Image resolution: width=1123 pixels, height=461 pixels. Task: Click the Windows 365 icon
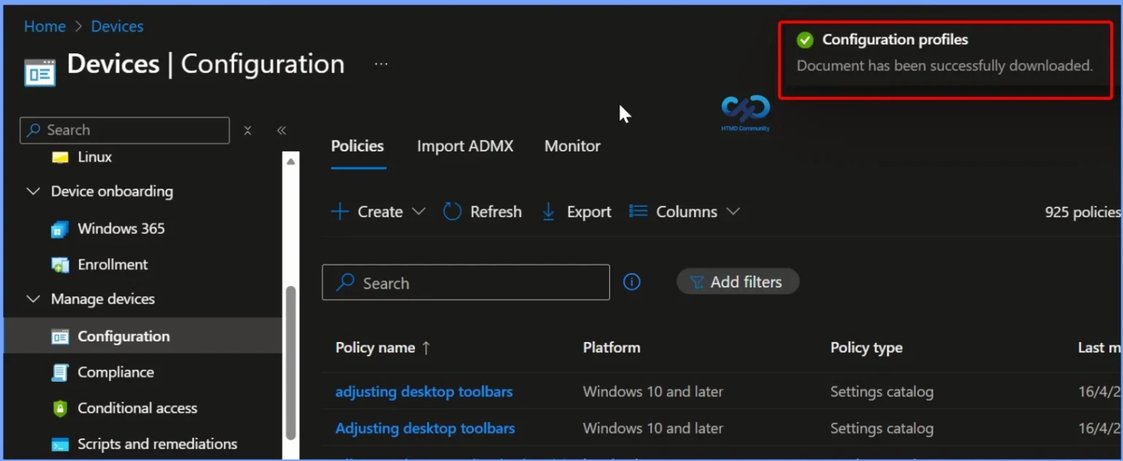tap(60, 230)
